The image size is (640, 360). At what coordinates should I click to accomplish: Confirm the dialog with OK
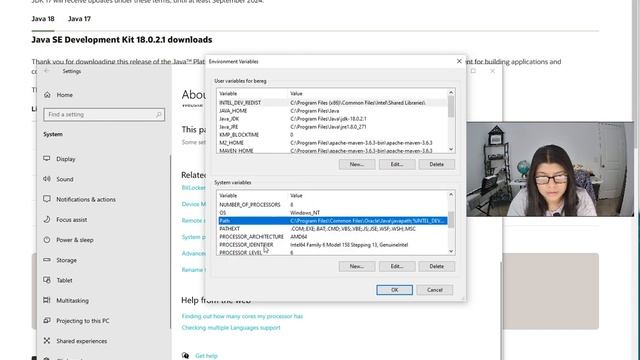point(394,290)
